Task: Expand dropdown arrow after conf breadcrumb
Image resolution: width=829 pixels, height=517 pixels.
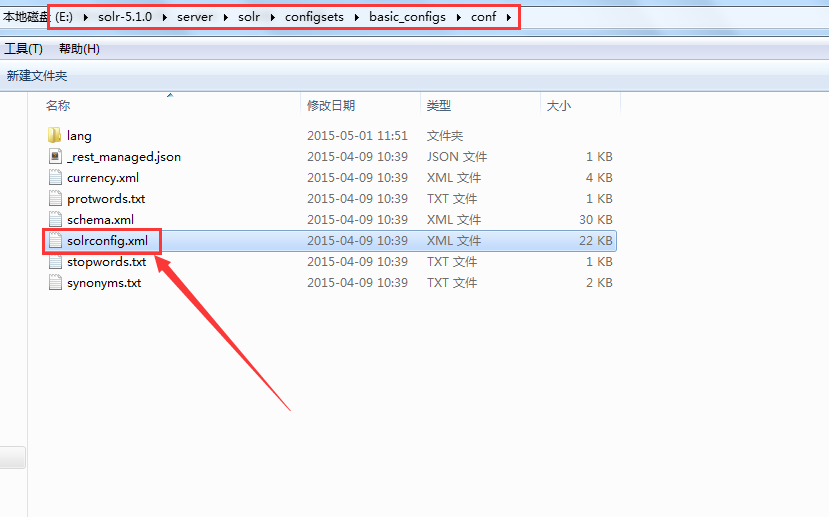Action: 509,17
